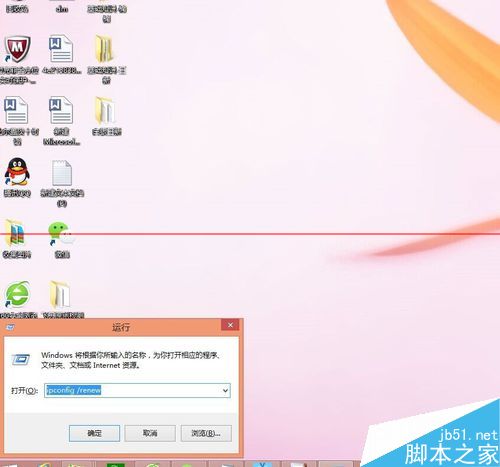Click the Run dialog title bar icon

(10, 327)
